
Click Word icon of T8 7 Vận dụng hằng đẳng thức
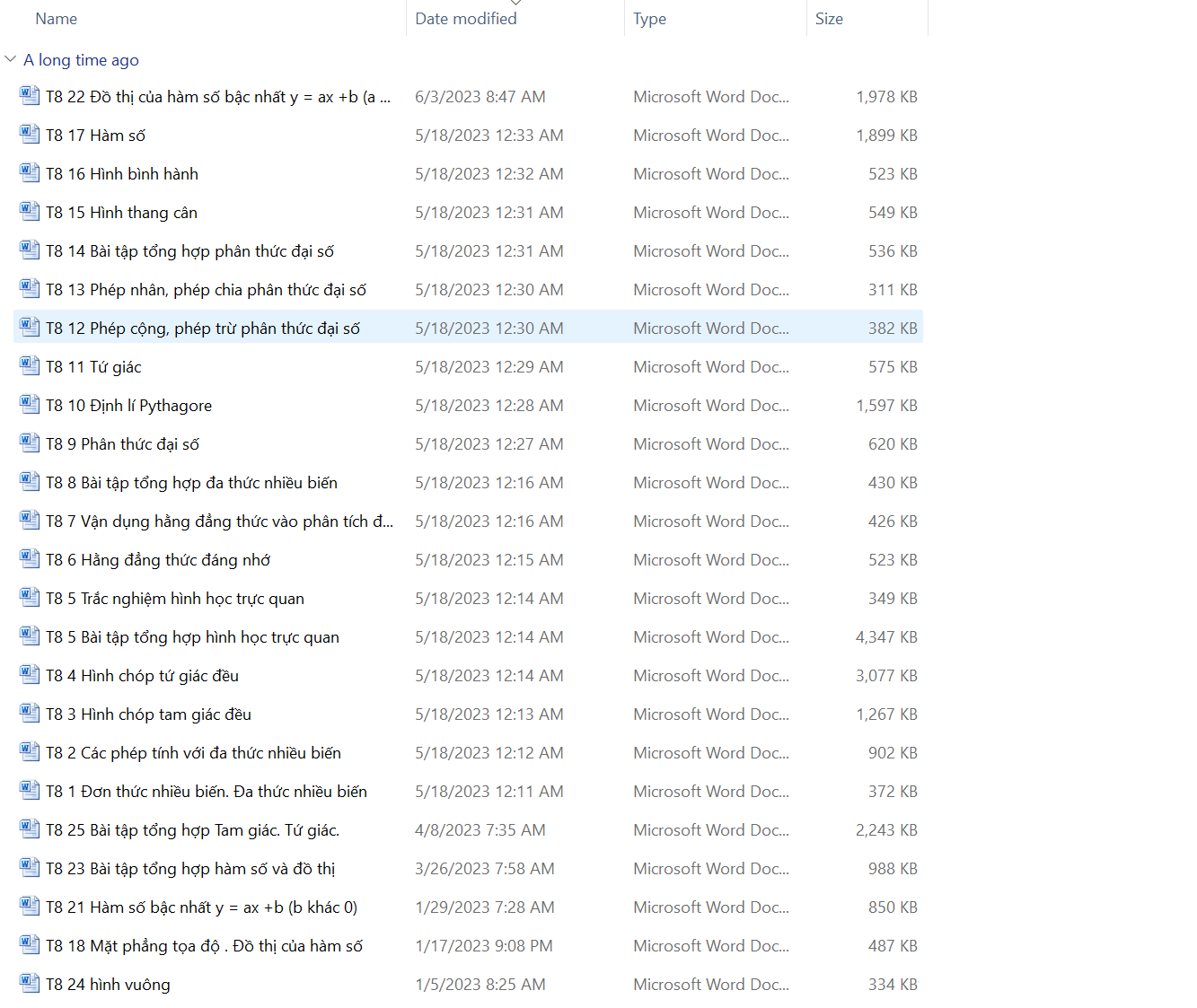30,520
